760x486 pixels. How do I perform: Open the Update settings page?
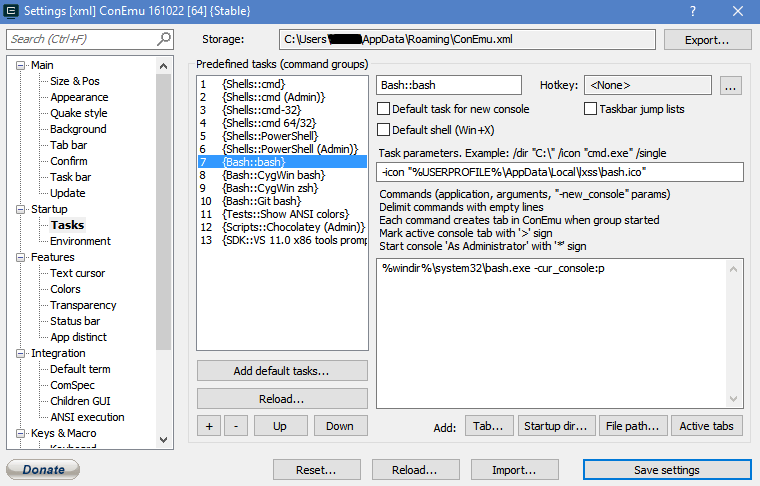pyautogui.click(x=67, y=193)
